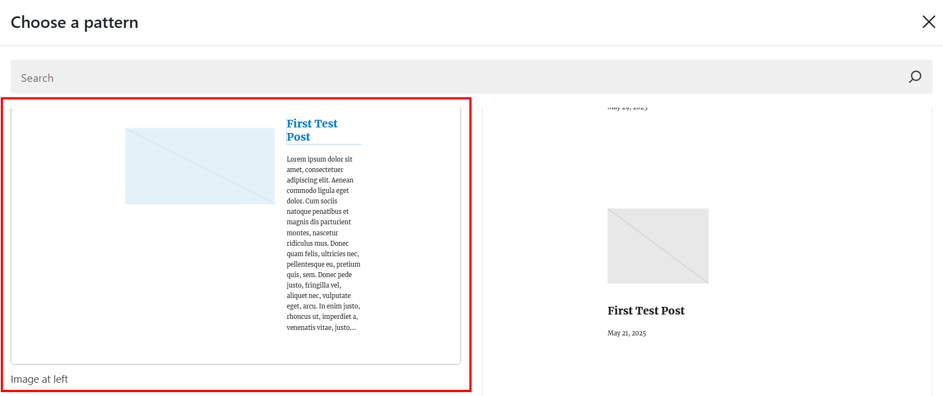The width and height of the screenshot is (943, 396).
Task: Click the Image at left label
Action: click(x=39, y=379)
